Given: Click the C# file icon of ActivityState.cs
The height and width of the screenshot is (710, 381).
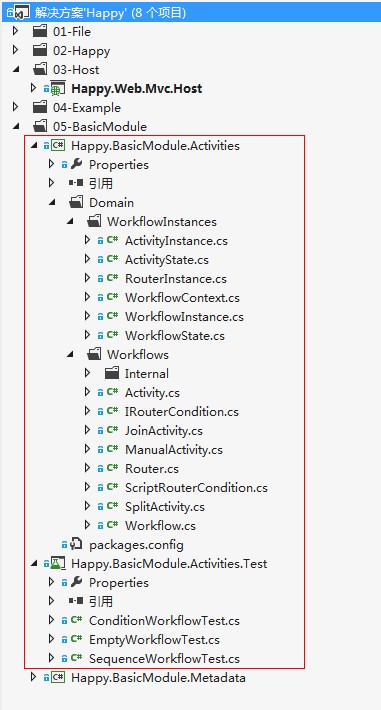Looking at the screenshot, I should pyautogui.click(x=112, y=259).
